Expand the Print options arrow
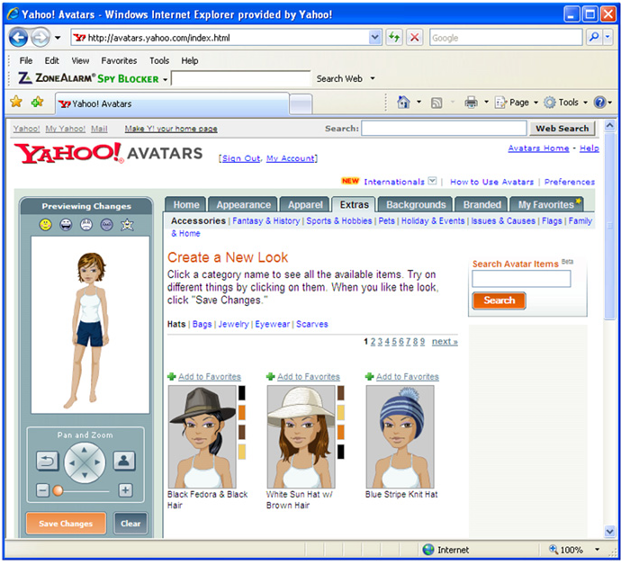 coord(486,103)
